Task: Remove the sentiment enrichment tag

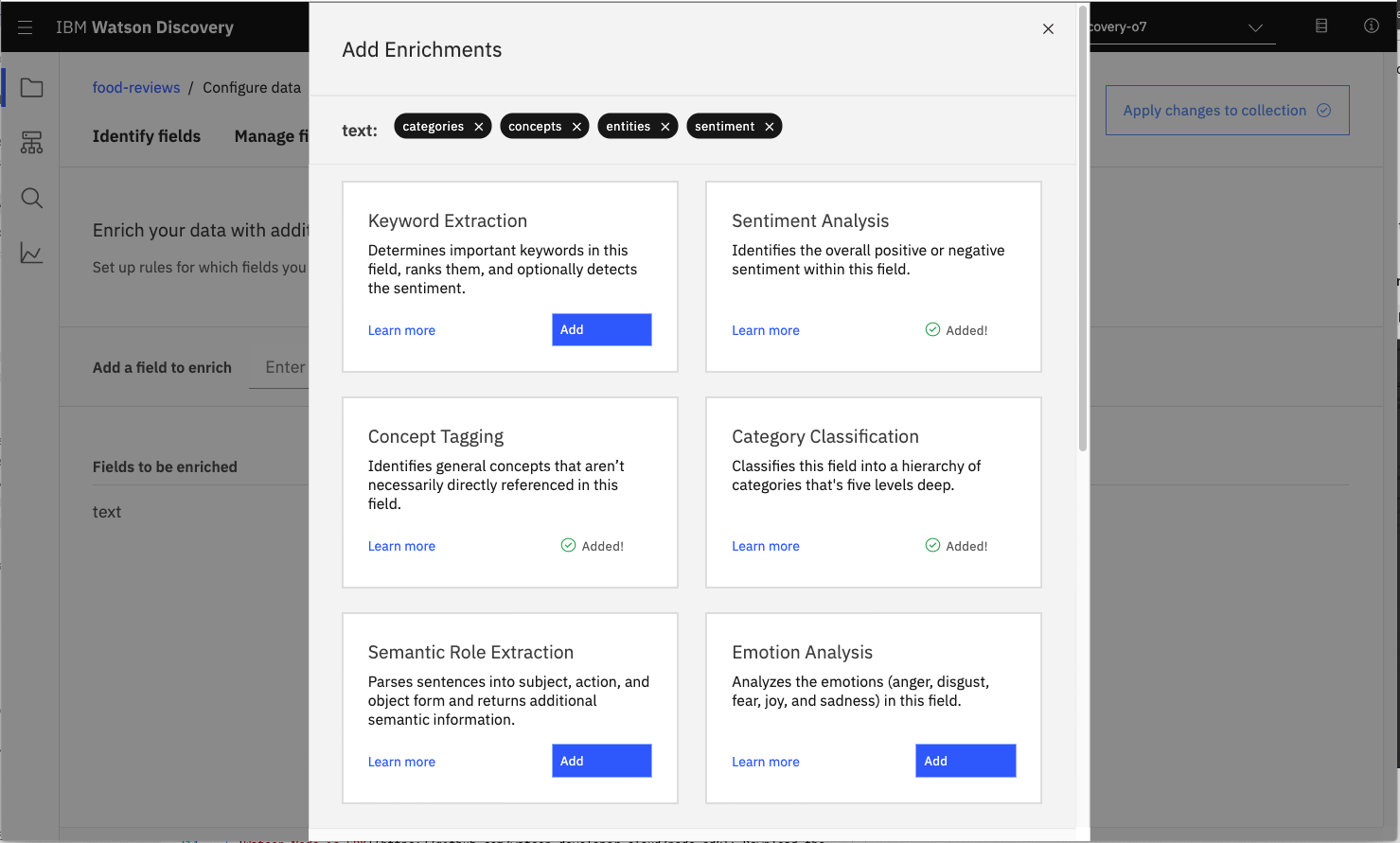Action: (770, 127)
